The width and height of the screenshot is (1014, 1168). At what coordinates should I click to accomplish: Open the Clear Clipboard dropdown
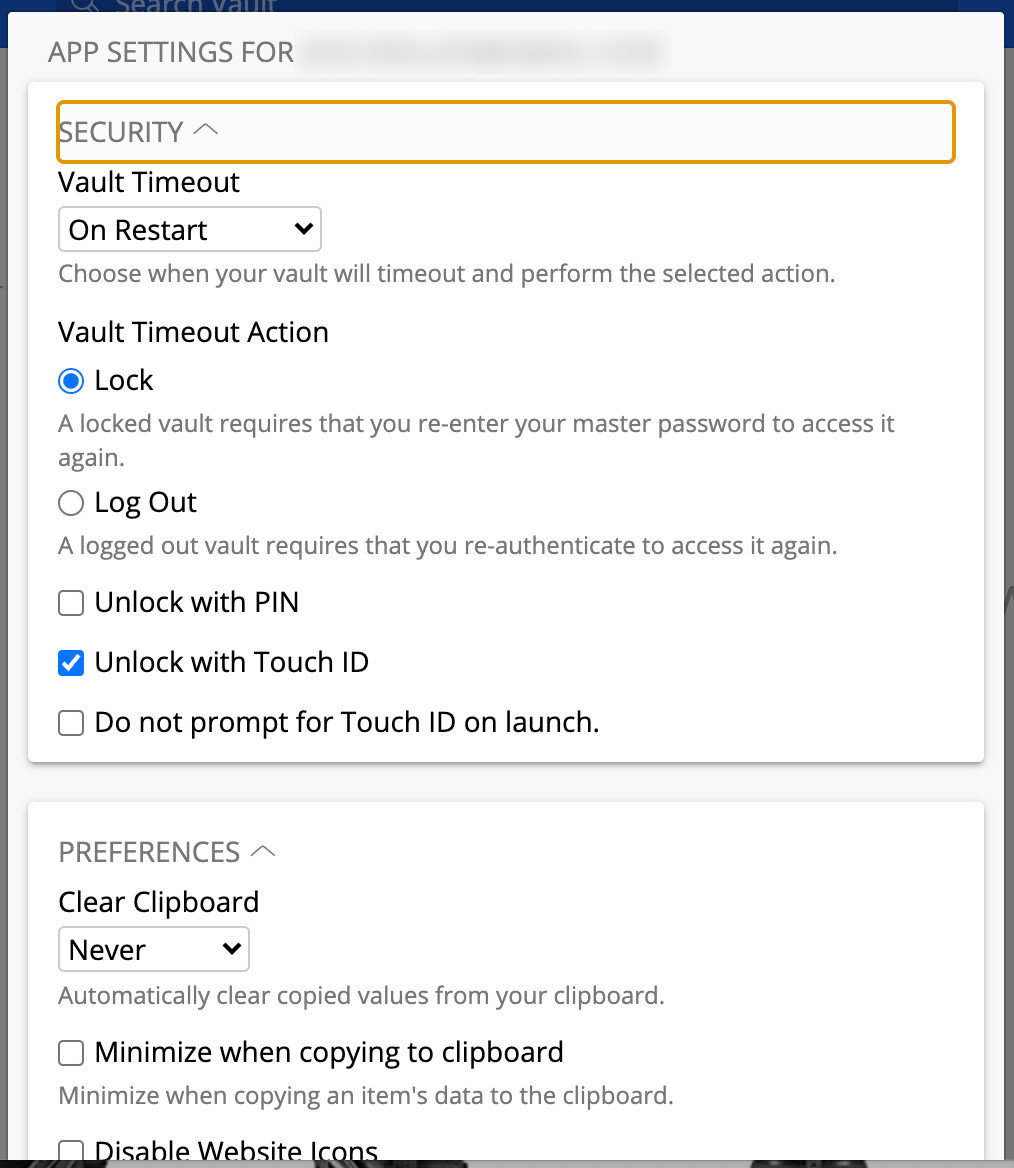[153, 949]
